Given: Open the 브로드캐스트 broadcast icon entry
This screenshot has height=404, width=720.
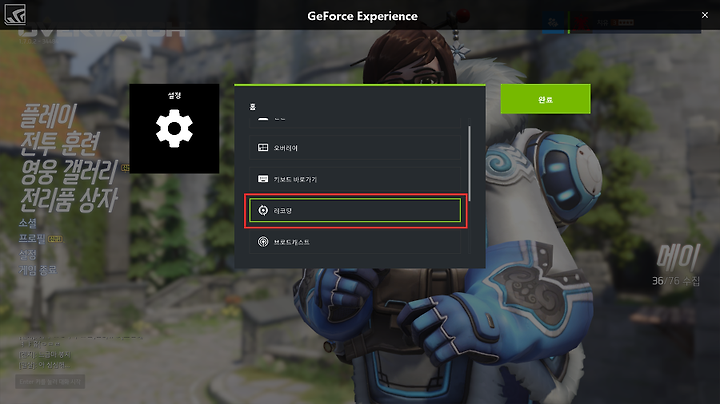Looking at the screenshot, I should click(x=354, y=241).
